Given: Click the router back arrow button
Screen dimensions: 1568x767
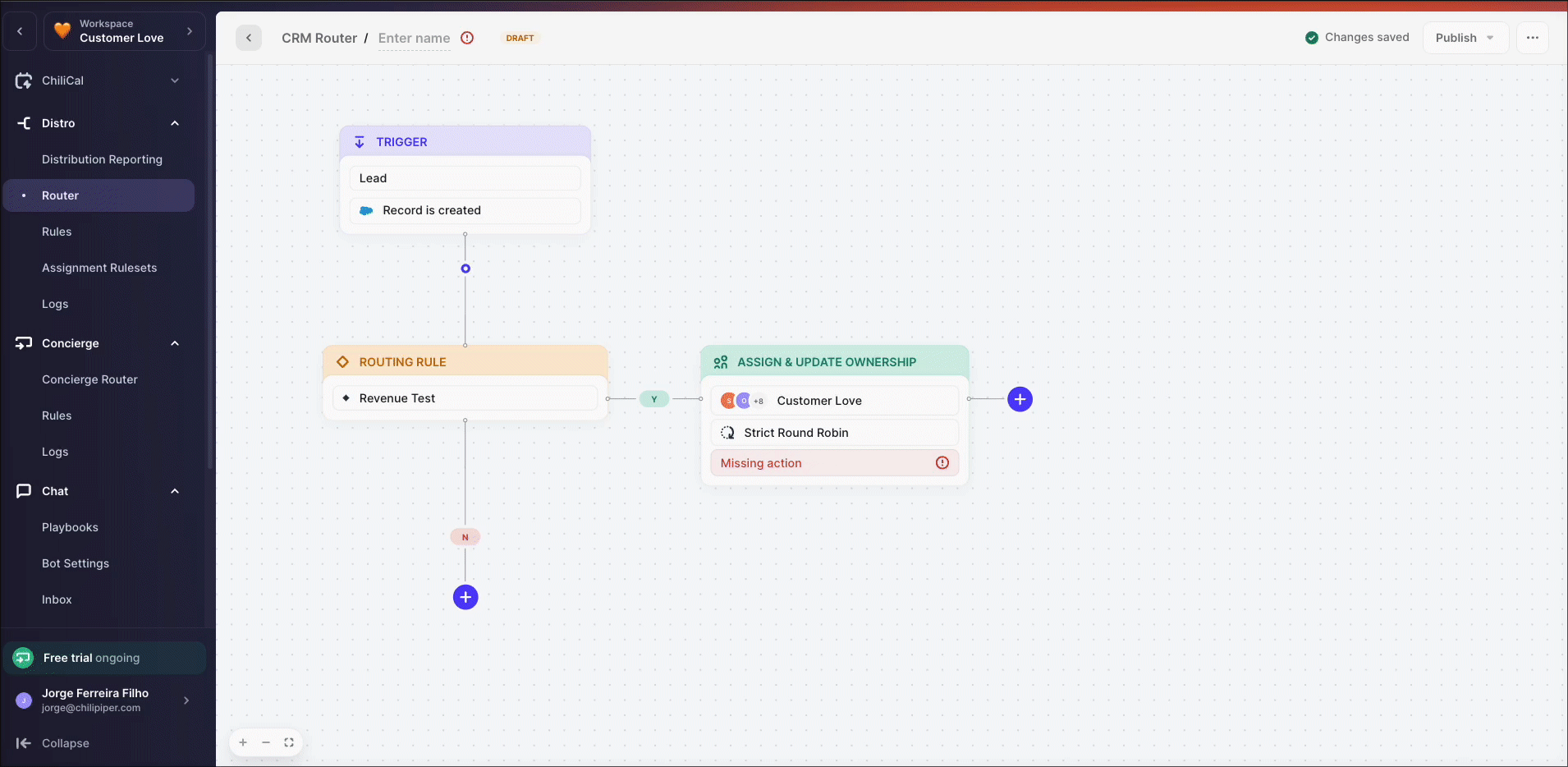Looking at the screenshot, I should [249, 38].
